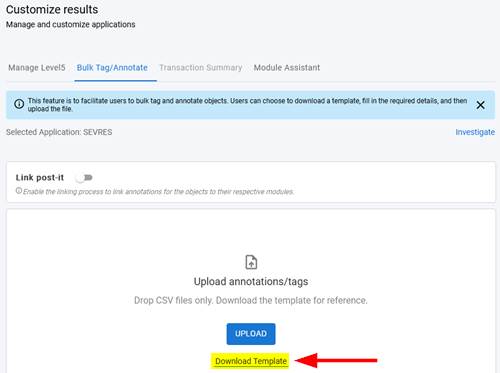Click the Investigate link
500x373 pixels.
coord(475,132)
